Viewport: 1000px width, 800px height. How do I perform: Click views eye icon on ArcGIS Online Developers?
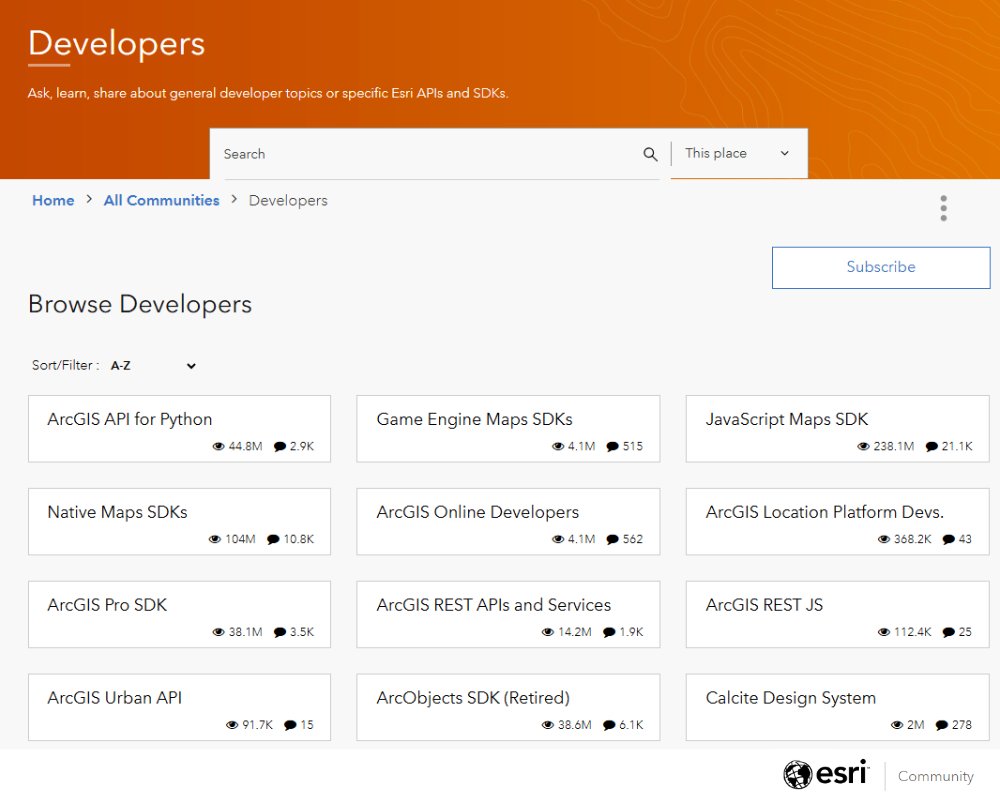coord(557,539)
